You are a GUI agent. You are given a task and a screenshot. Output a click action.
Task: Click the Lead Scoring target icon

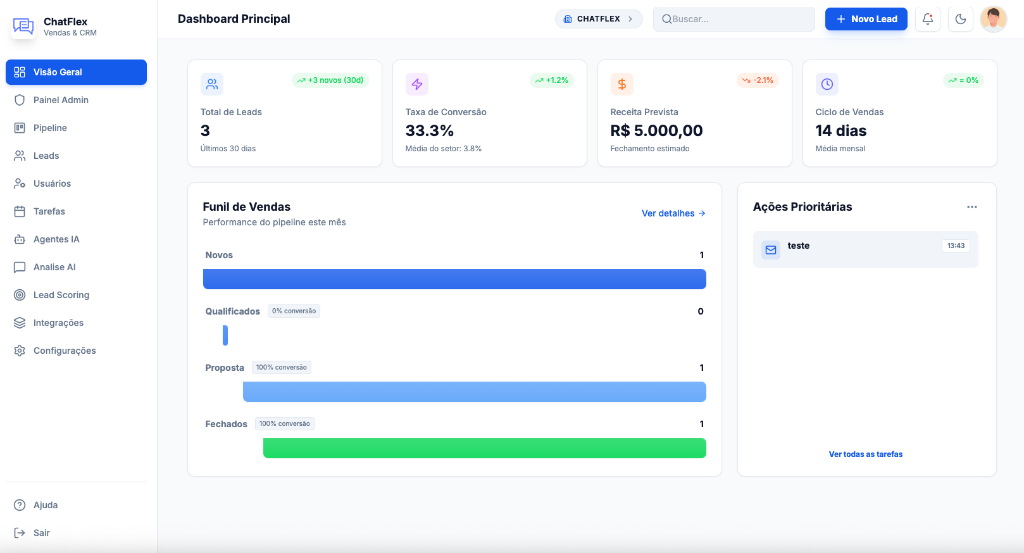pyautogui.click(x=20, y=295)
